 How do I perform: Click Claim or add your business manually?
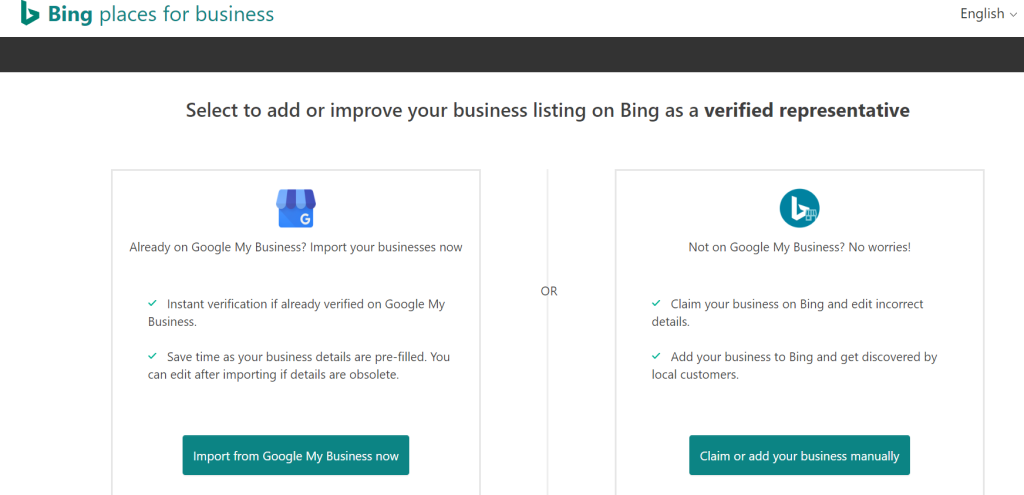pos(799,455)
